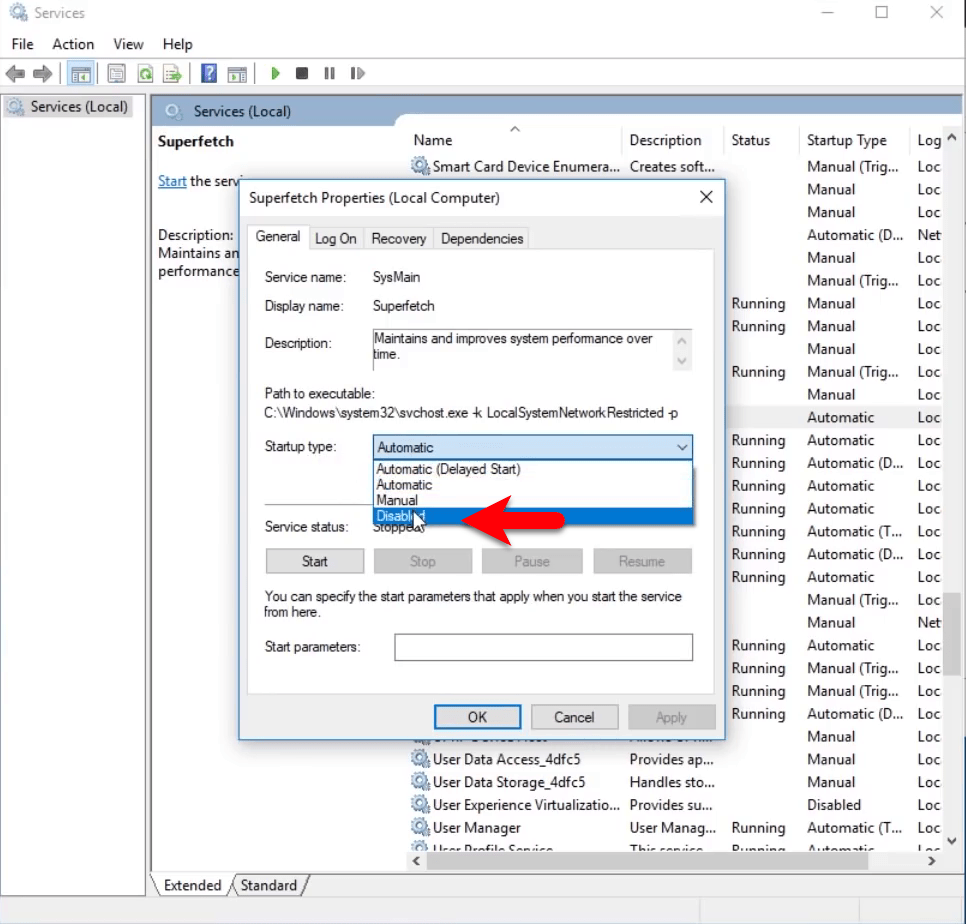Click the description box scroll up arrow
Viewport: 966px width, 924px height.
(682, 340)
